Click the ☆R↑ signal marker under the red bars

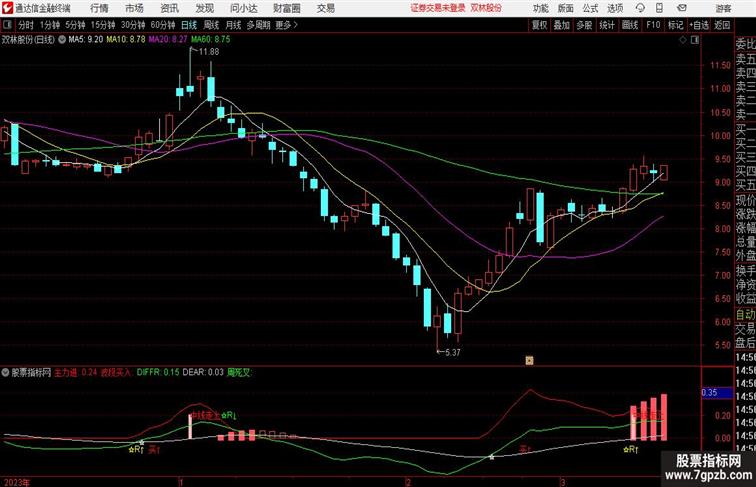(x=631, y=449)
